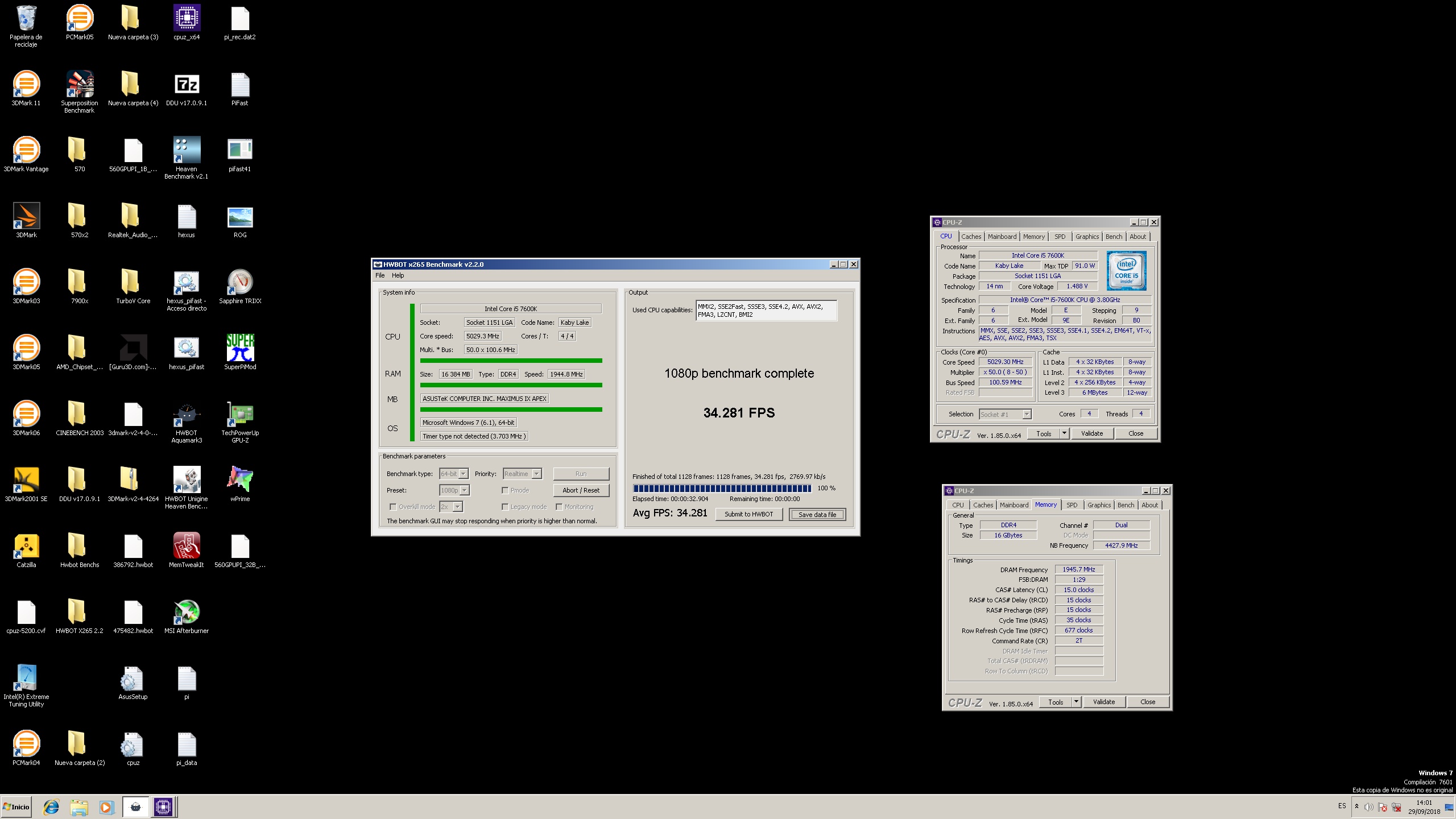
Task: Switch to Caches tab in CPU-Z CPU window
Action: [971, 237]
